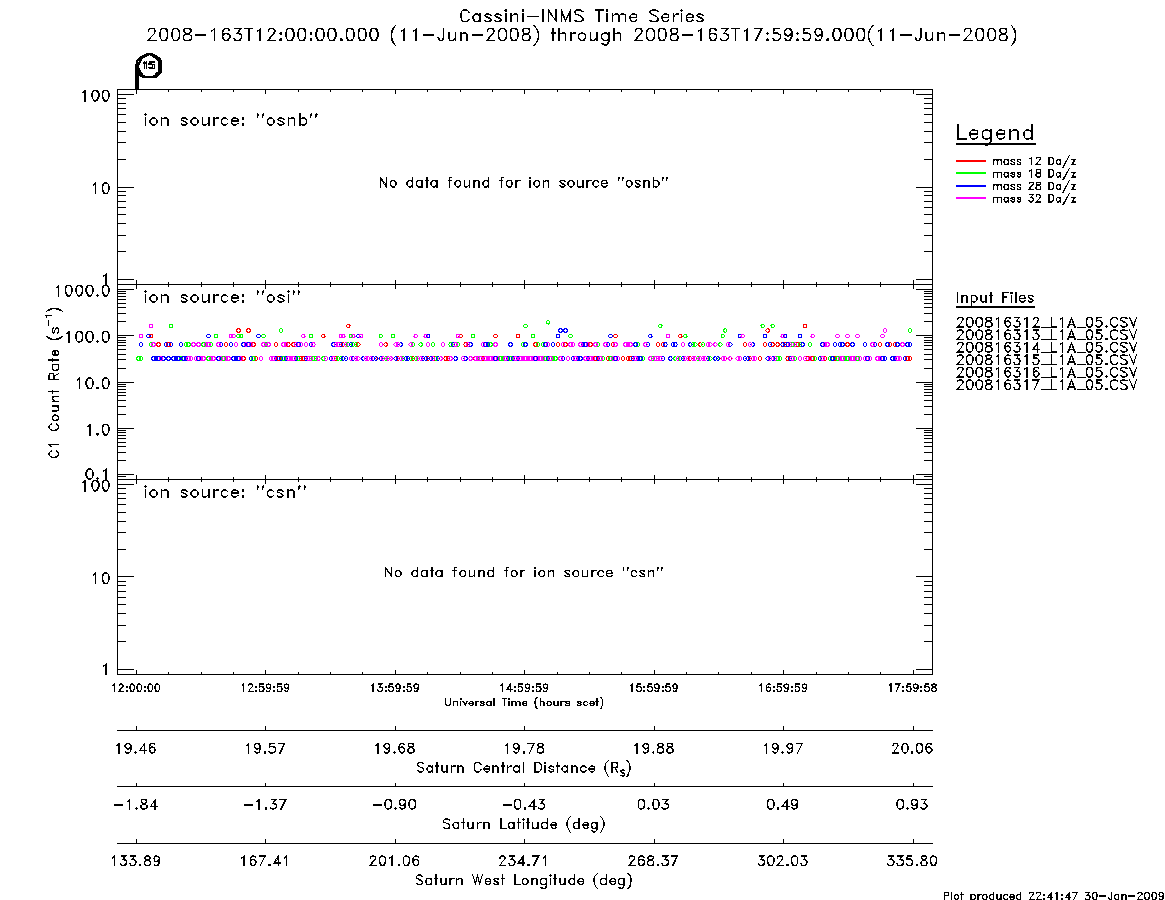Click the circled 115 flag marker icon
This screenshot has height=900, width=1165.
coord(148,68)
